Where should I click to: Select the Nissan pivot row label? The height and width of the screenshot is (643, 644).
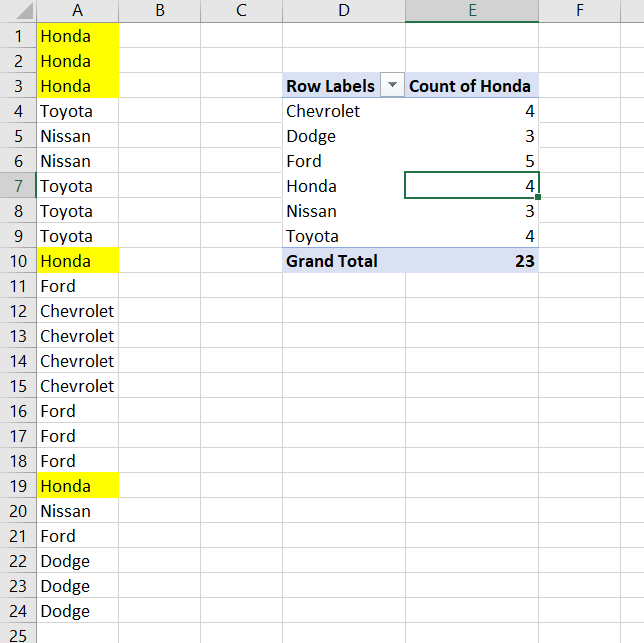pos(344,211)
